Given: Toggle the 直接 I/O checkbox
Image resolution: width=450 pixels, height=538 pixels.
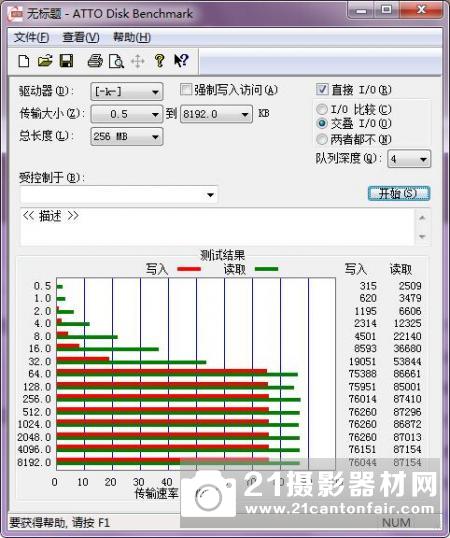Looking at the screenshot, I should tap(322, 90).
